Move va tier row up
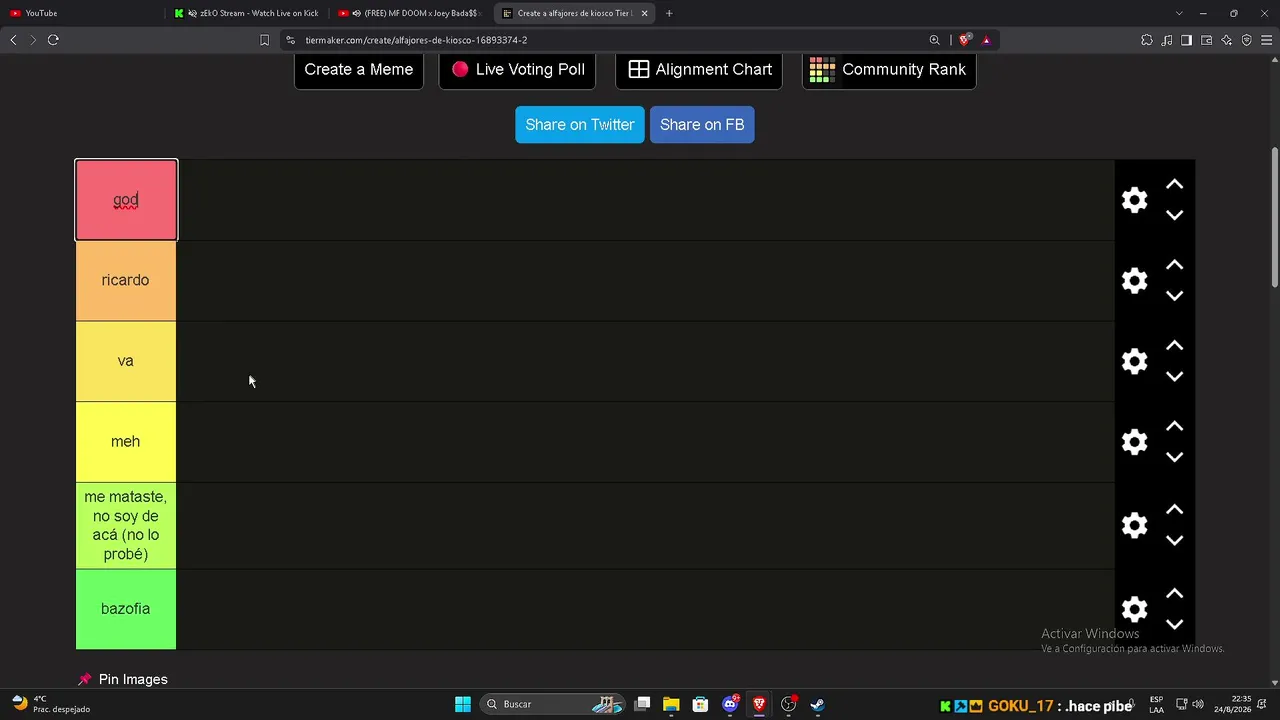Image resolution: width=1280 pixels, height=720 pixels. tap(1175, 346)
